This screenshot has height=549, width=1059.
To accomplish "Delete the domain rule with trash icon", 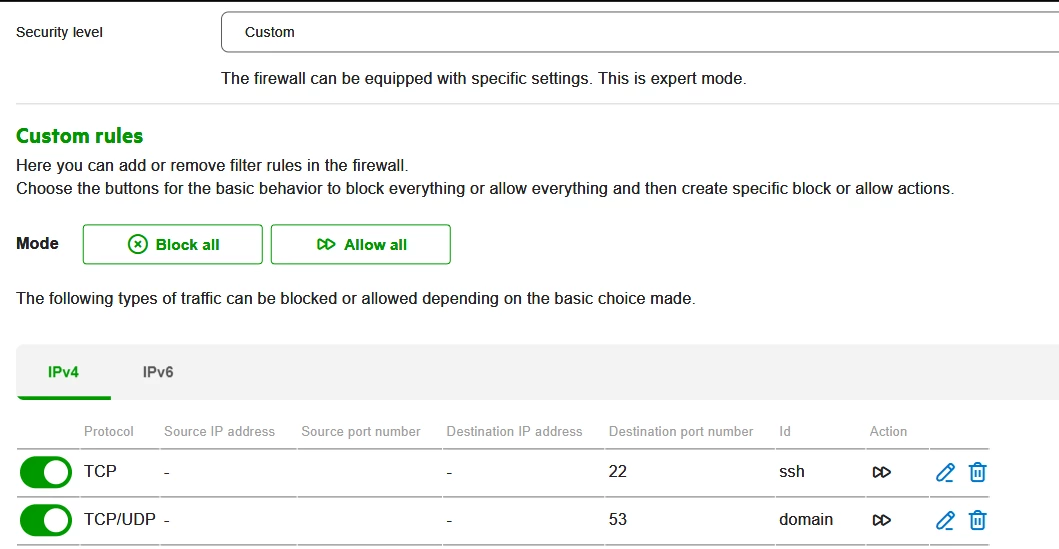I will (978, 520).
